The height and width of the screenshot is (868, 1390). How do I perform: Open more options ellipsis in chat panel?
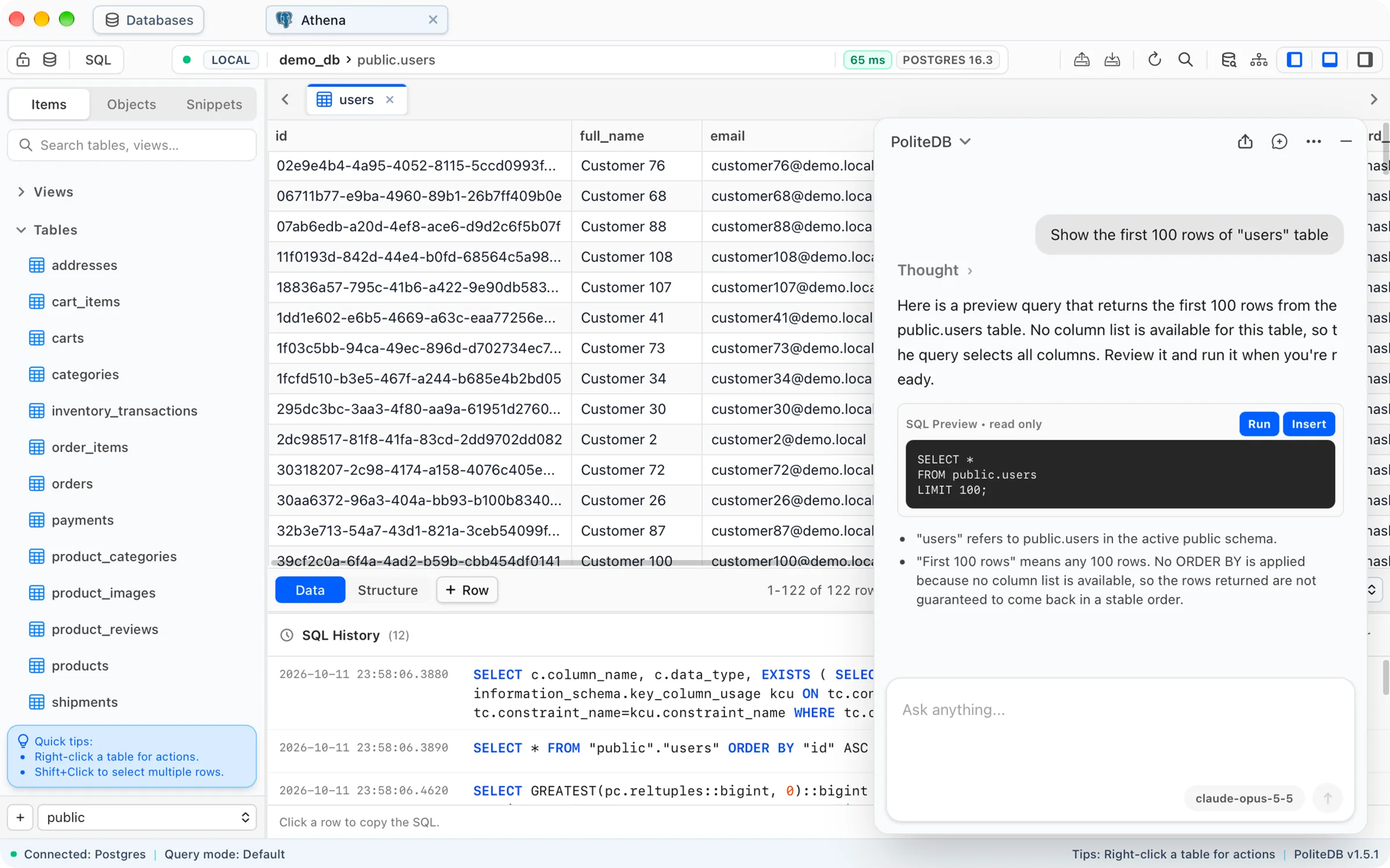[1313, 142]
